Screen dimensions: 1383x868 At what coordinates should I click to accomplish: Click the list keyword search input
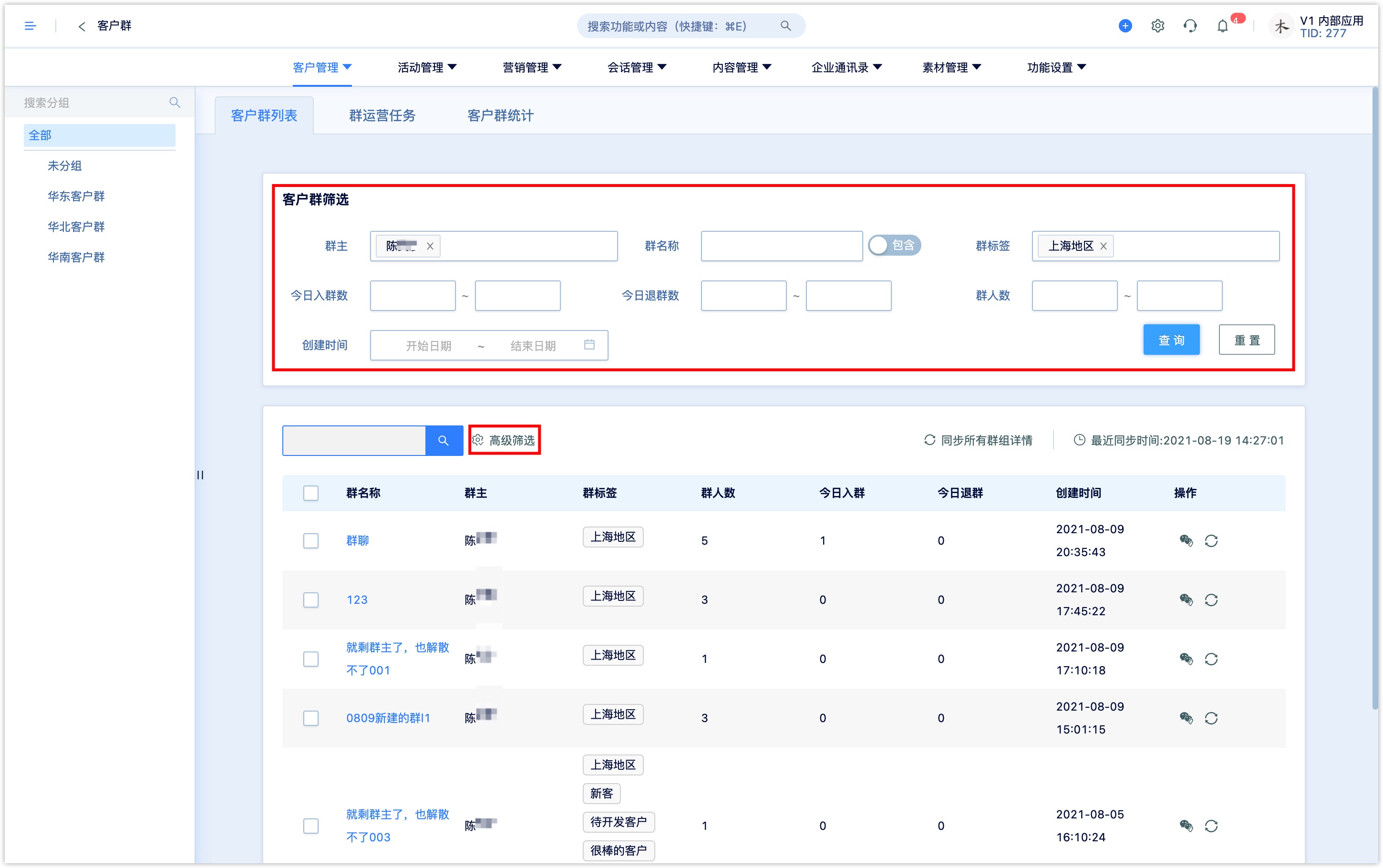point(353,440)
